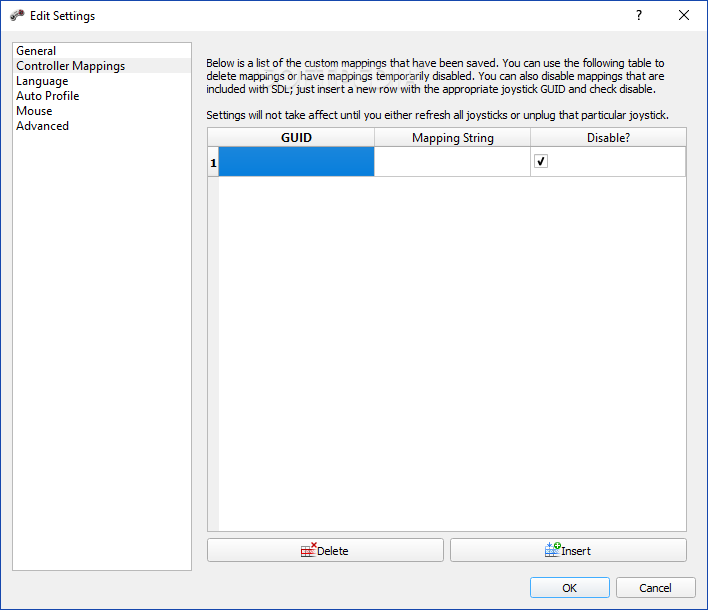This screenshot has width=708, height=610.
Task: Click the Mapping String cell in row 1
Action: 452,162
